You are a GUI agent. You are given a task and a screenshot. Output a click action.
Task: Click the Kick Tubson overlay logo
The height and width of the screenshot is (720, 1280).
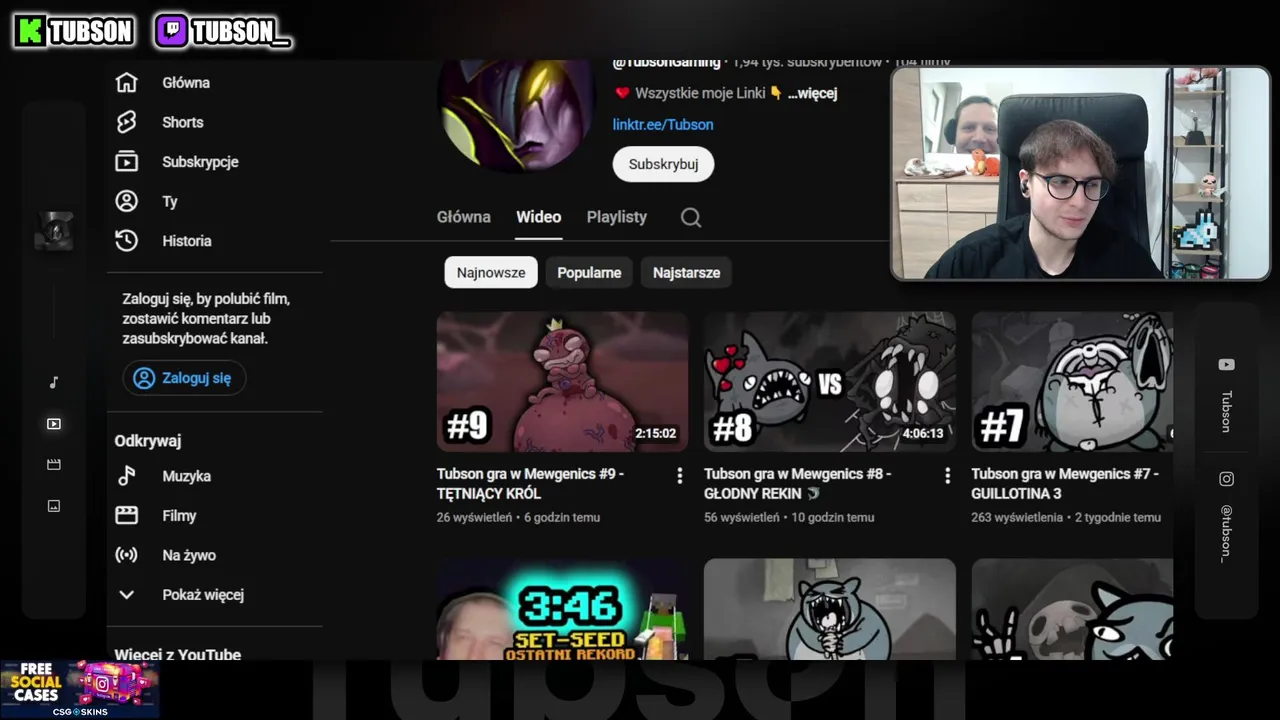74,32
